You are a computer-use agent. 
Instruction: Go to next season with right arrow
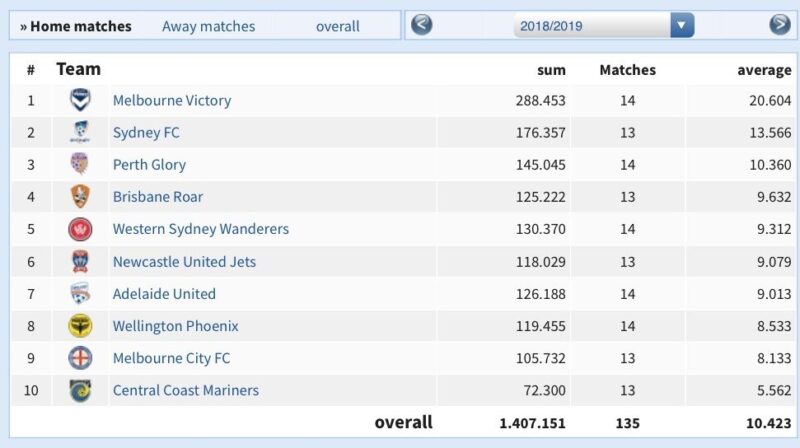coord(779,25)
